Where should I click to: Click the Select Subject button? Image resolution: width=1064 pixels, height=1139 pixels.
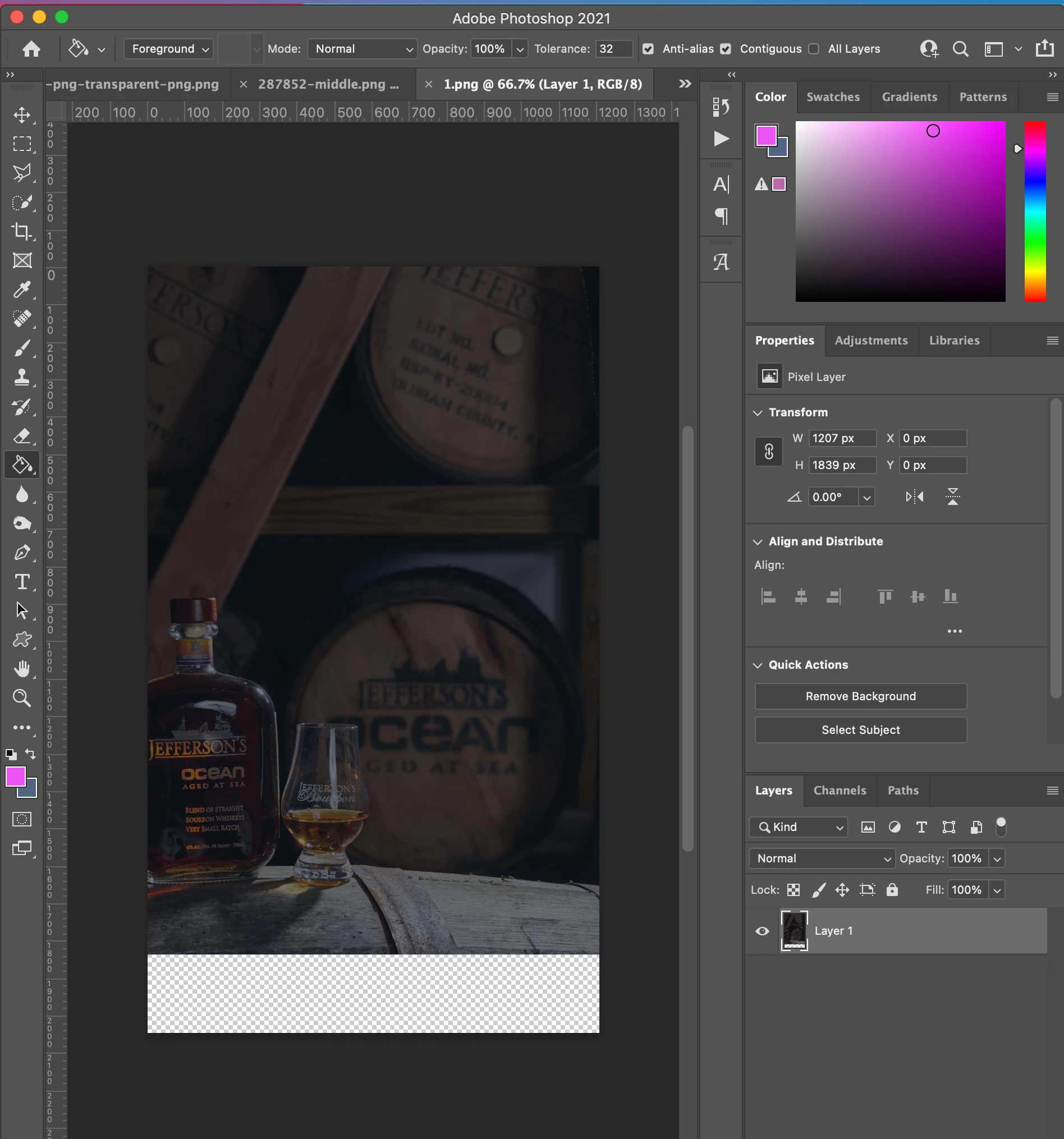861,731
